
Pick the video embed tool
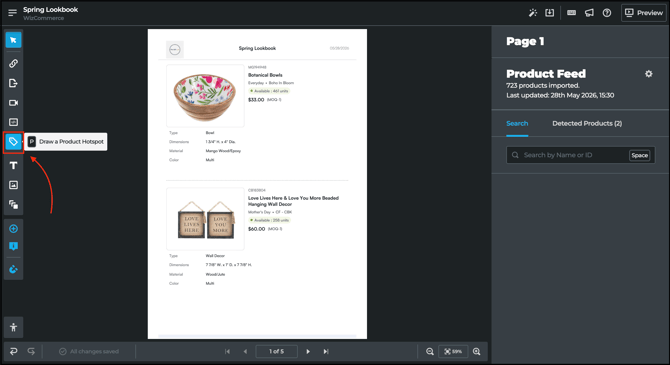[13, 103]
